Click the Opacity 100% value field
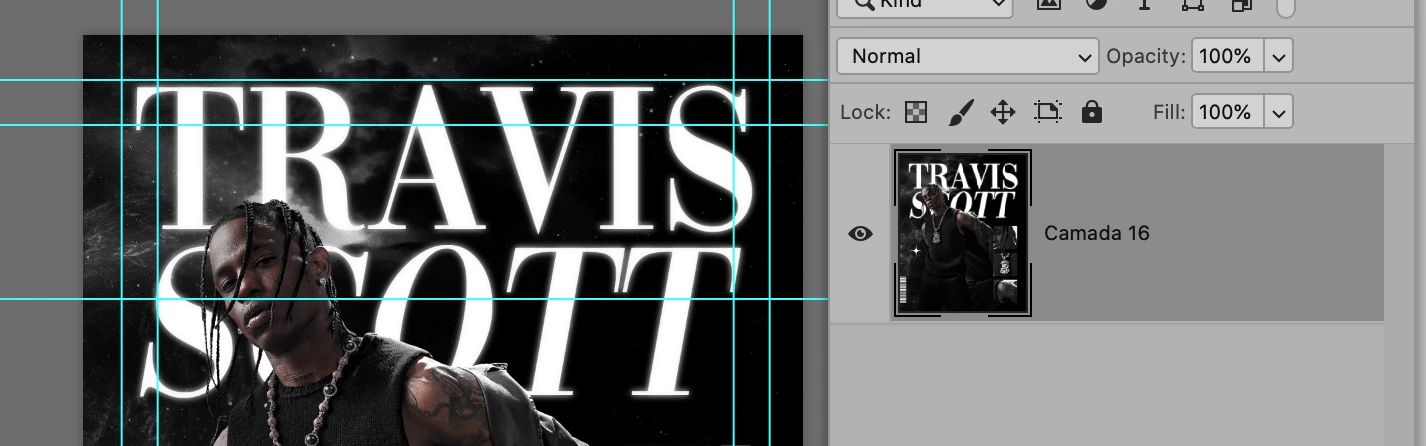The image size is (1426, 446). 1227,56
